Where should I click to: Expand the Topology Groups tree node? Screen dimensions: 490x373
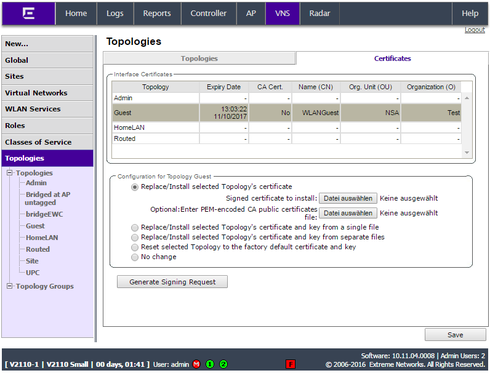coord(10,286)
